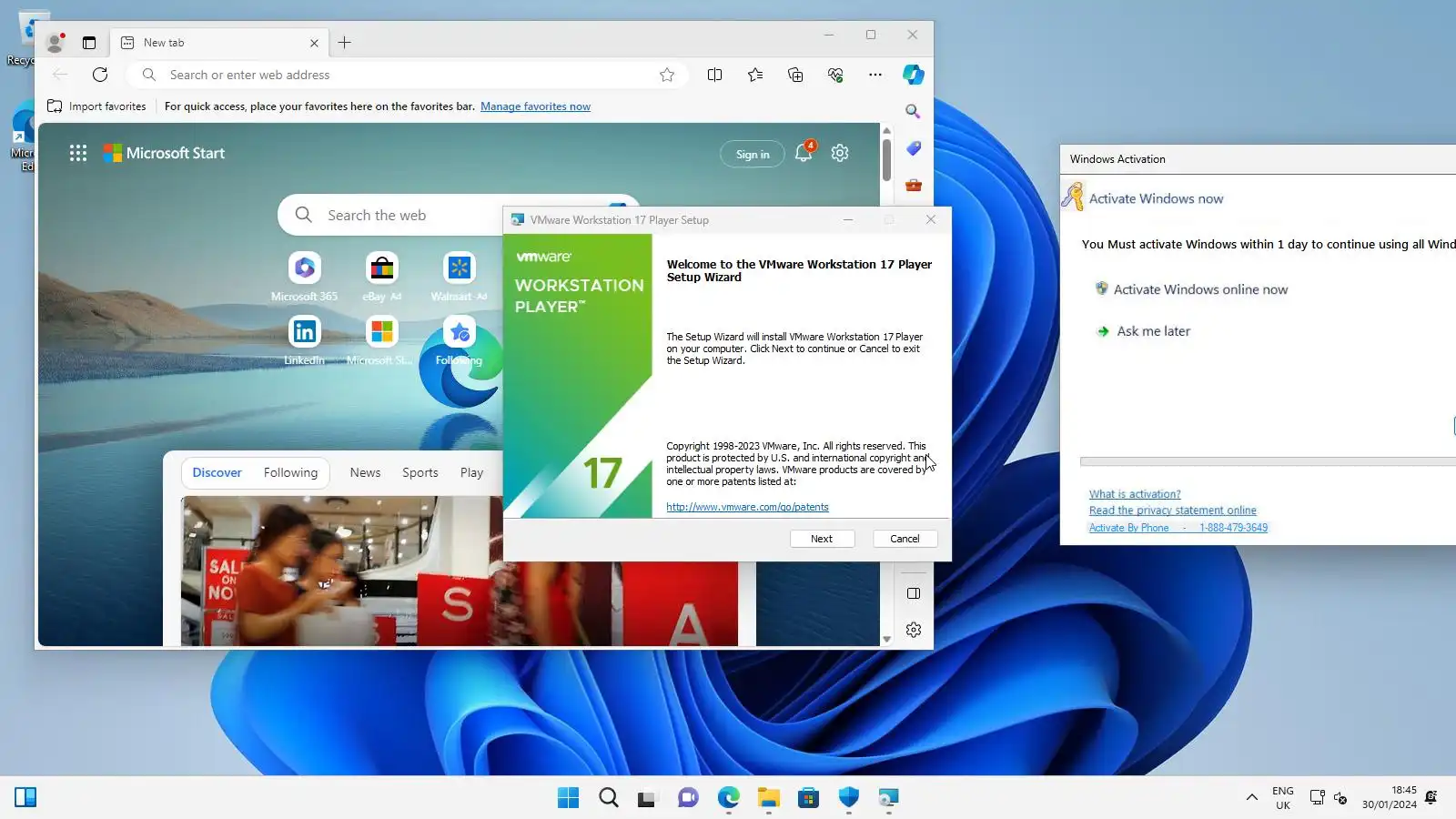Viewport: 1456px width, 819px height.
Task: Open Edge tab actions menu icon
Action: tap(88, 43)
